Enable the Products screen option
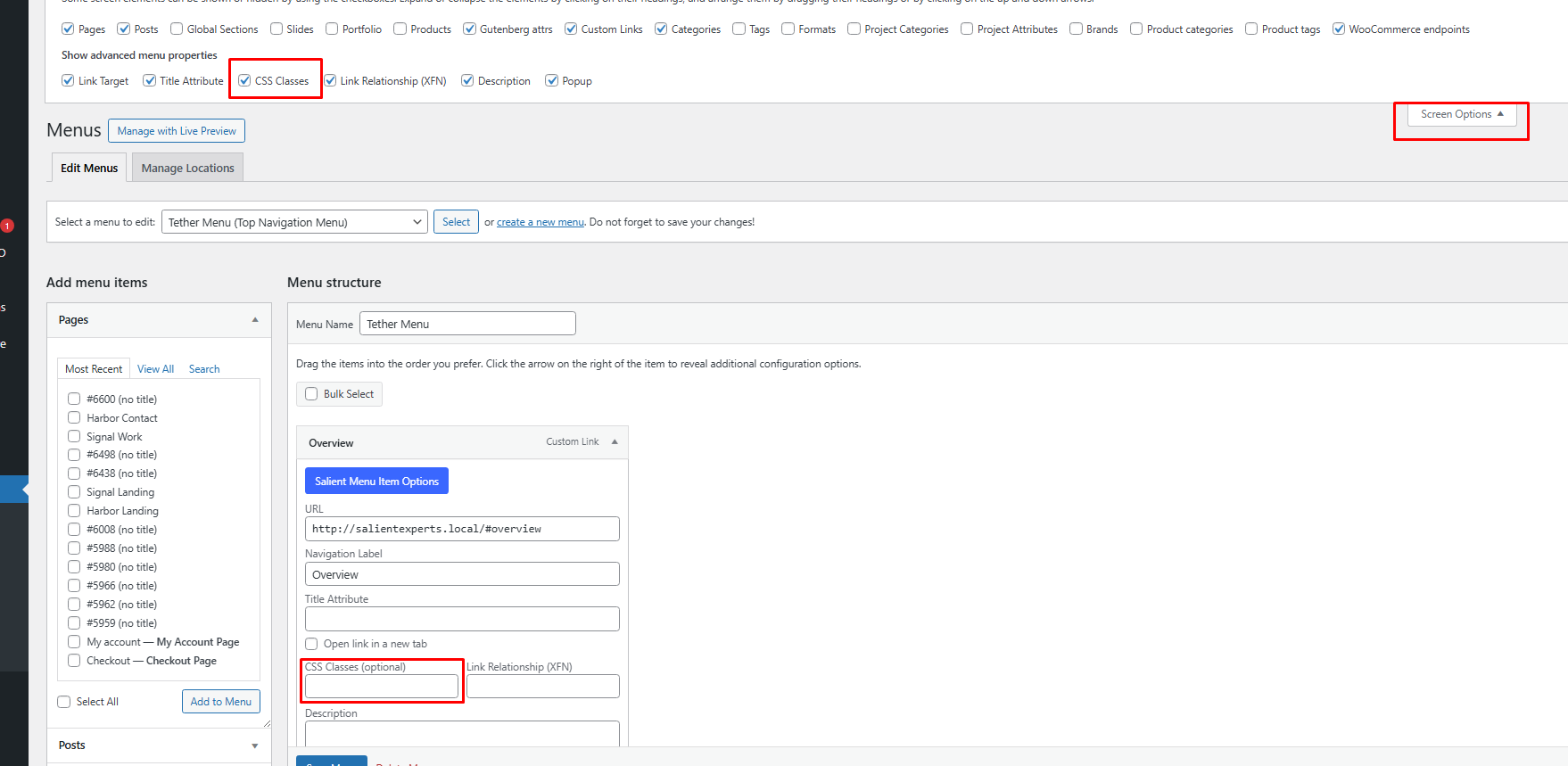Image resolution: width=1568 pixels, height=766 pixels. click(x=400, y=29)
